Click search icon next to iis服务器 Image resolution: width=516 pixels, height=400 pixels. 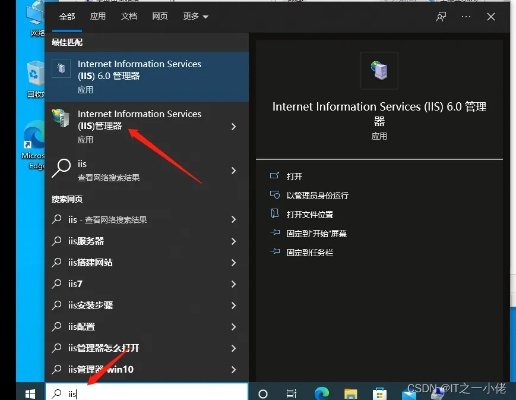57,241
